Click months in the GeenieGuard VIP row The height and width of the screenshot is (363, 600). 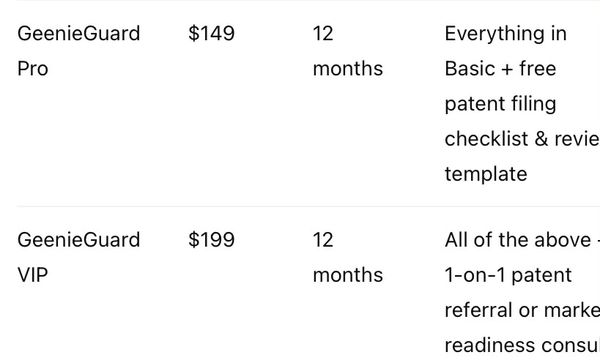coord(347,275)
